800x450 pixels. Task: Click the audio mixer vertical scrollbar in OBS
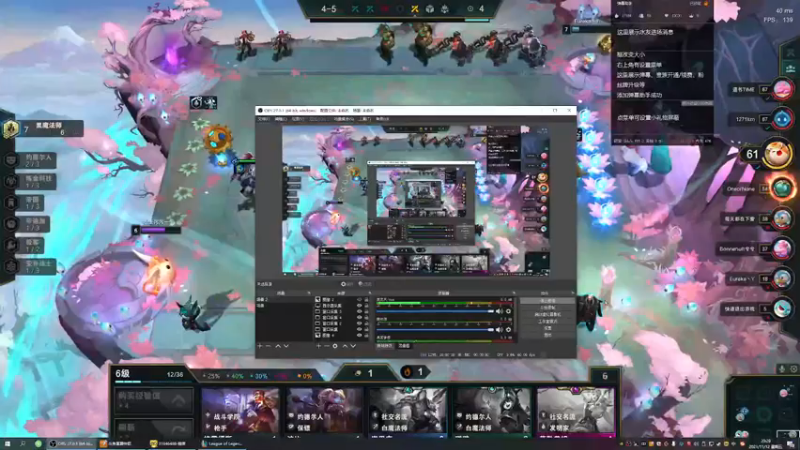click(515, 315)
